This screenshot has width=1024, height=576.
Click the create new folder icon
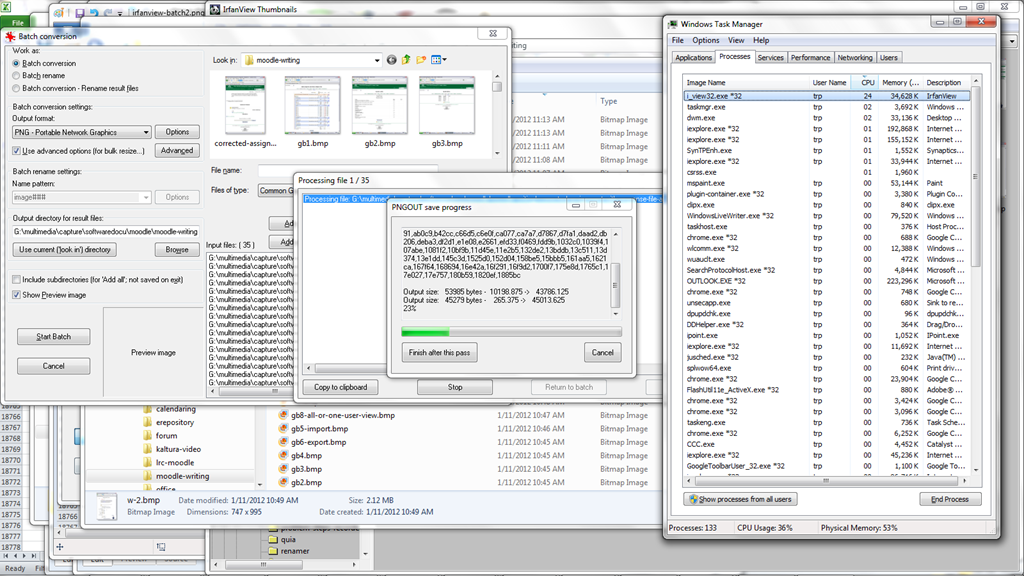point(422,60)
